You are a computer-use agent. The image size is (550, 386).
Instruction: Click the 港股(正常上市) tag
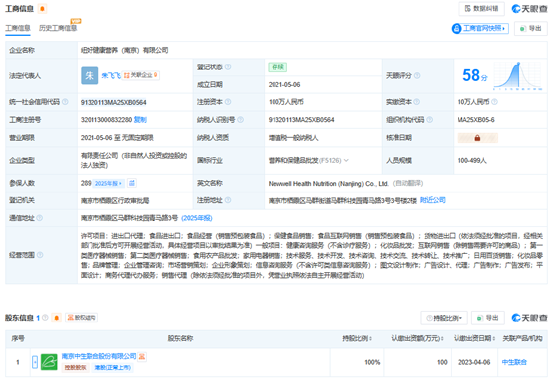(x=113, y=367)
